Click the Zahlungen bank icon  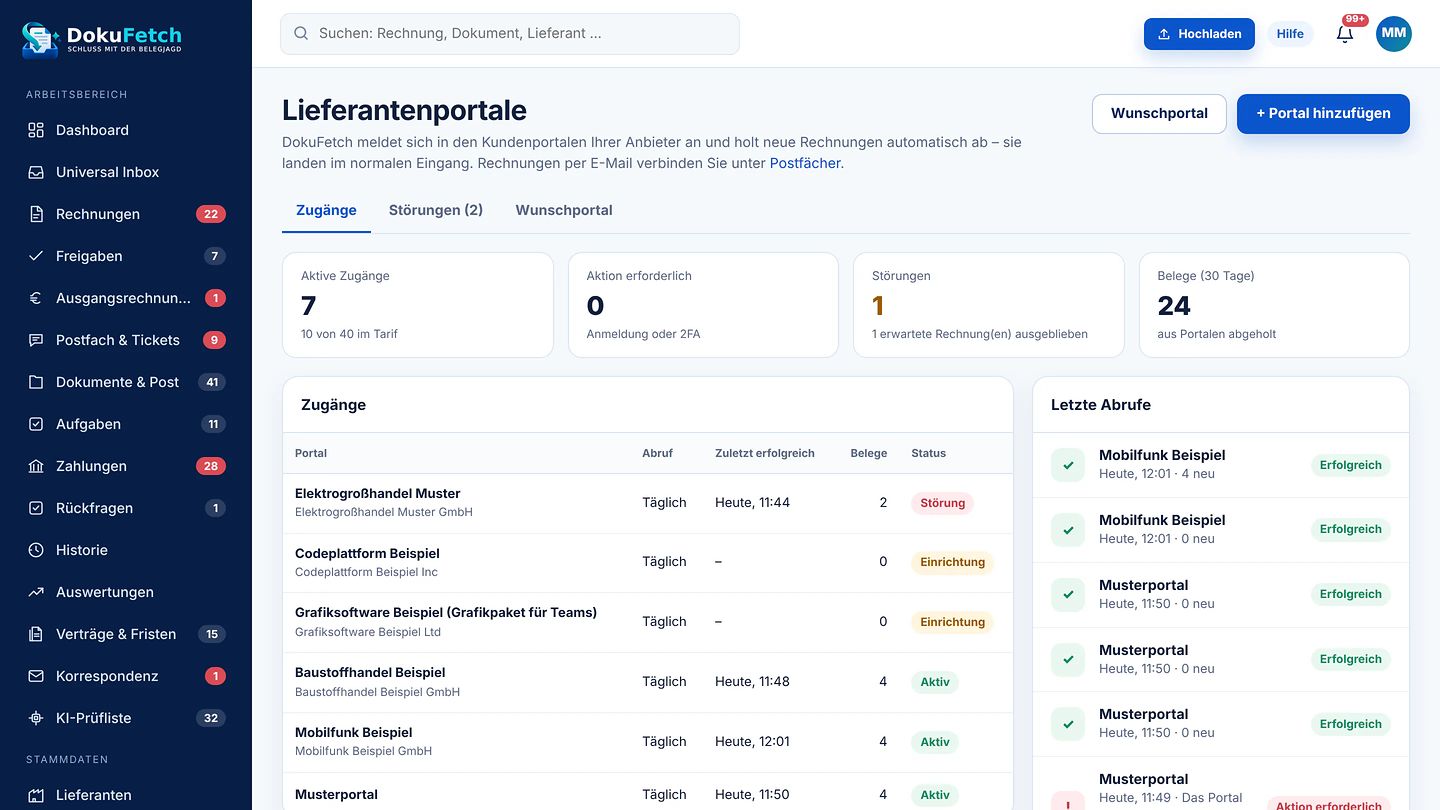[x=36, y=466]
